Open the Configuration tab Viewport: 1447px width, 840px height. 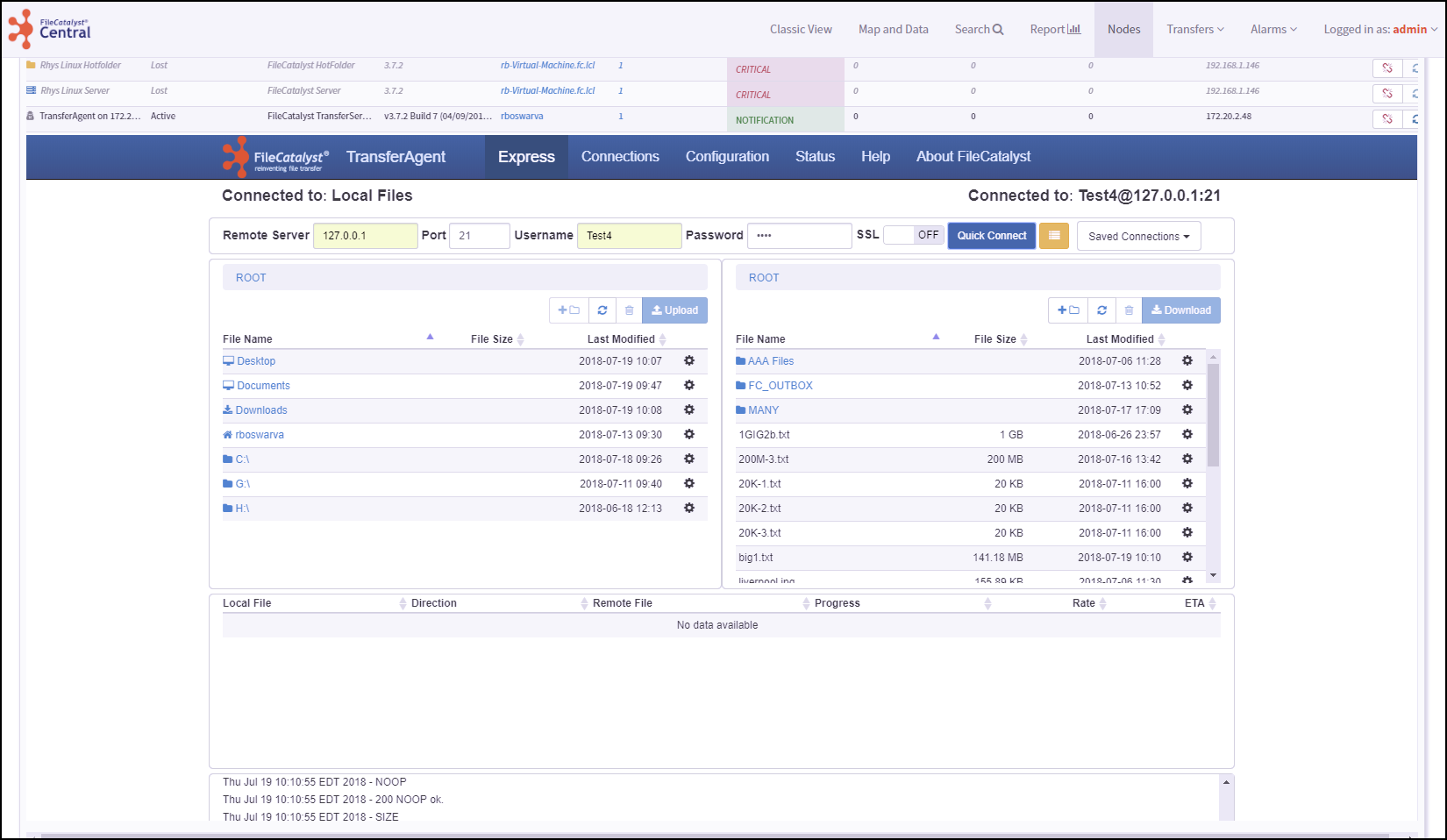727,157
